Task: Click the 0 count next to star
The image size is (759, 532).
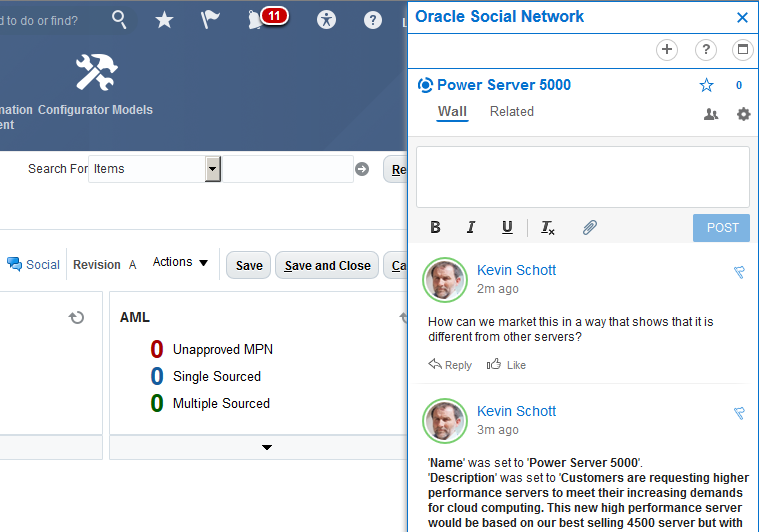Action: [739, 85]
